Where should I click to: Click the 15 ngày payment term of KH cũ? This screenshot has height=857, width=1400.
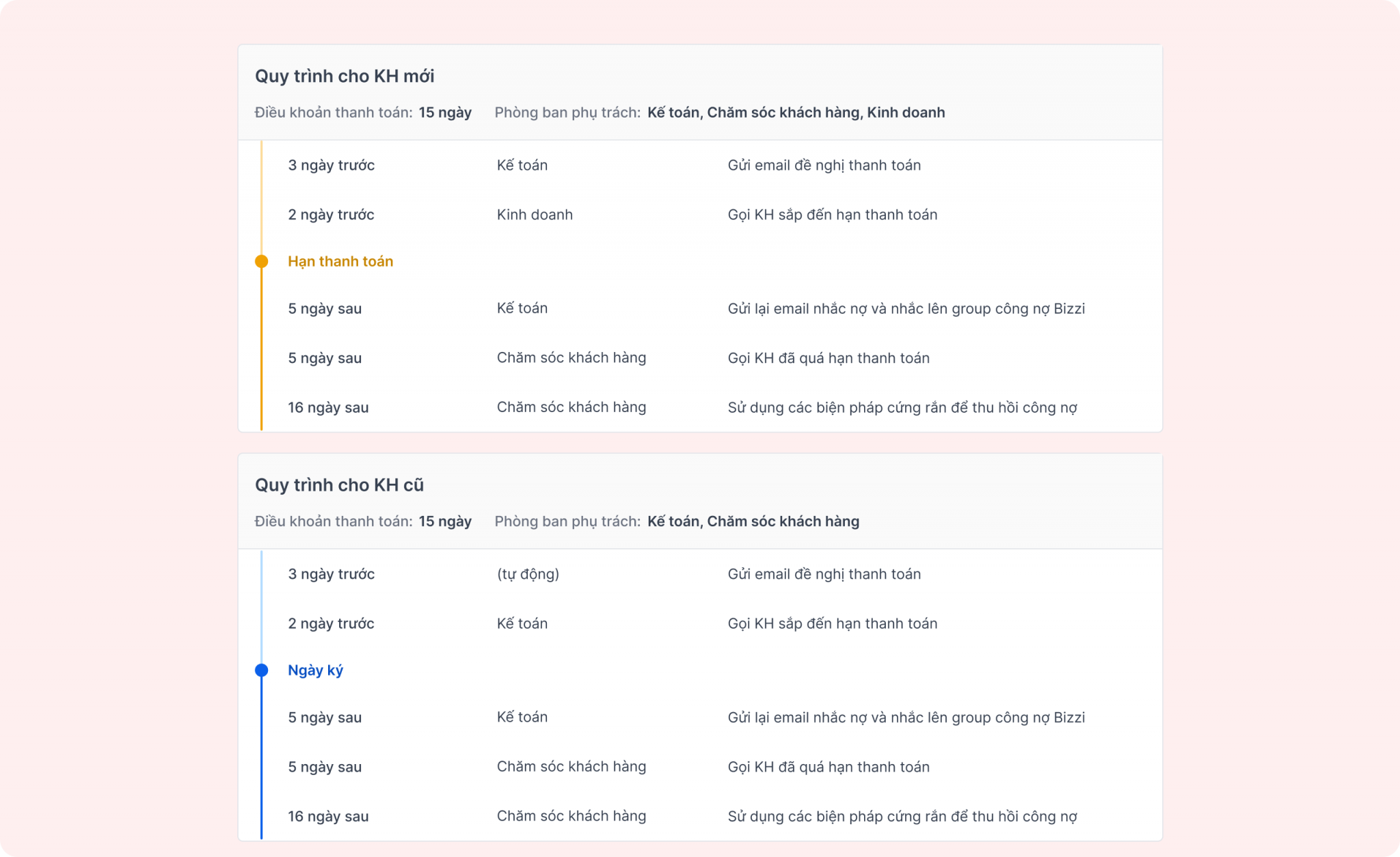point(445,521)
